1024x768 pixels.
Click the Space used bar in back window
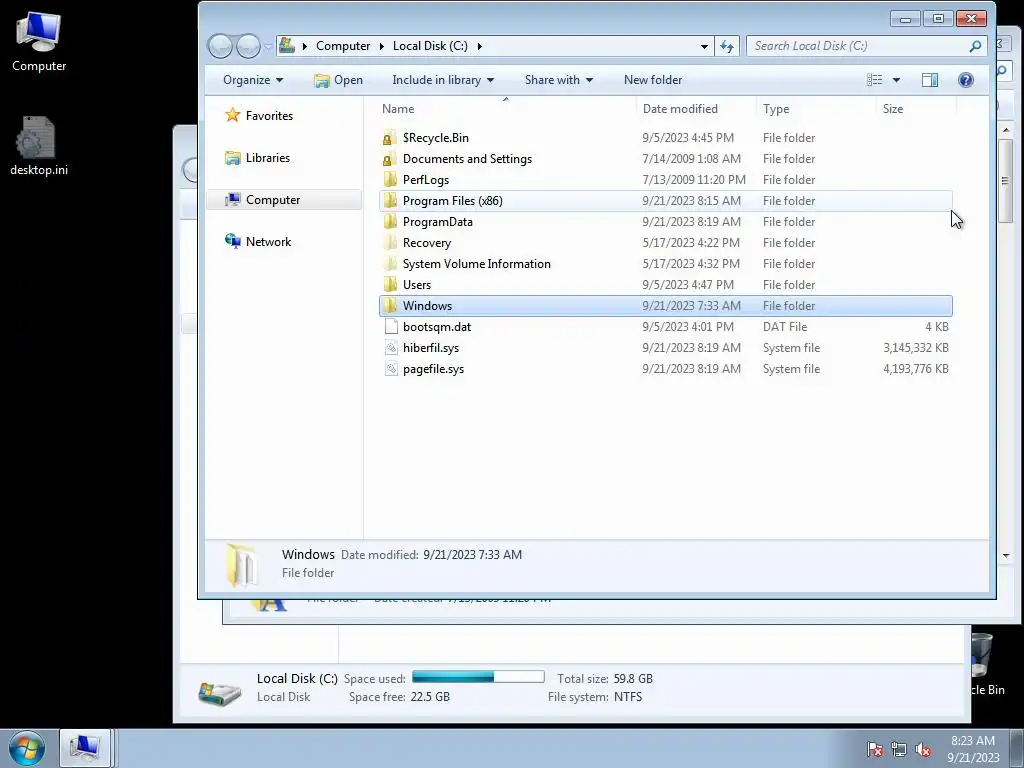[x=478, y=677]
